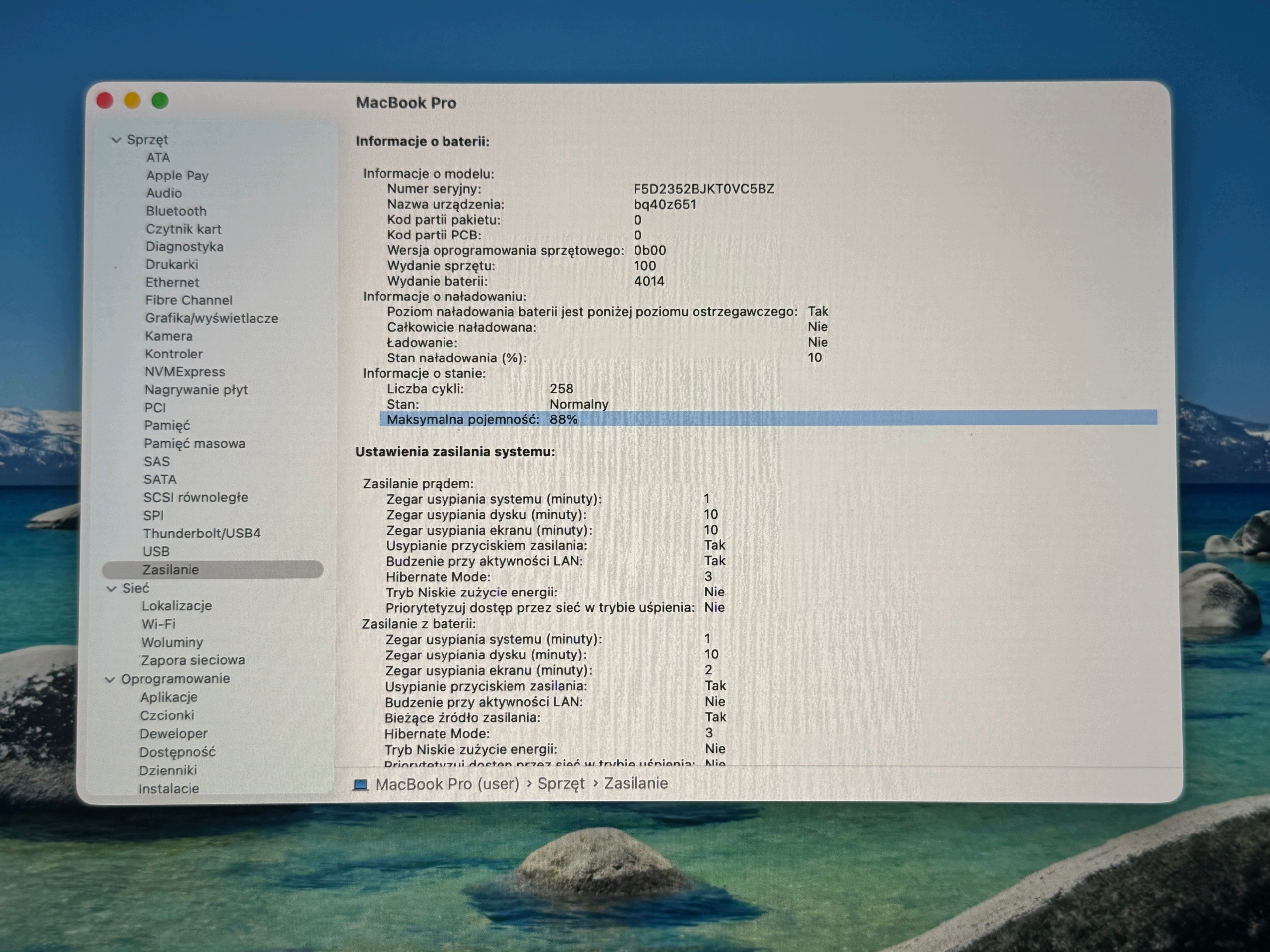
Task: Show Ethernet information
Action: [172, 282]
